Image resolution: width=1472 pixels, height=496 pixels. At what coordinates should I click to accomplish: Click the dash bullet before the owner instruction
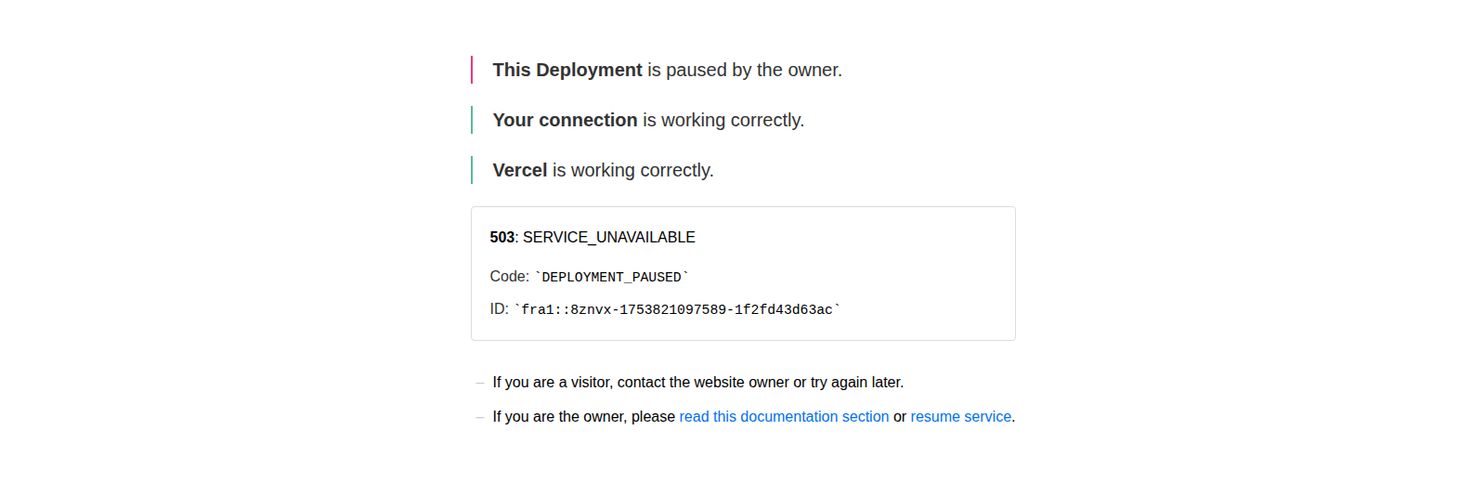point(480,417)
